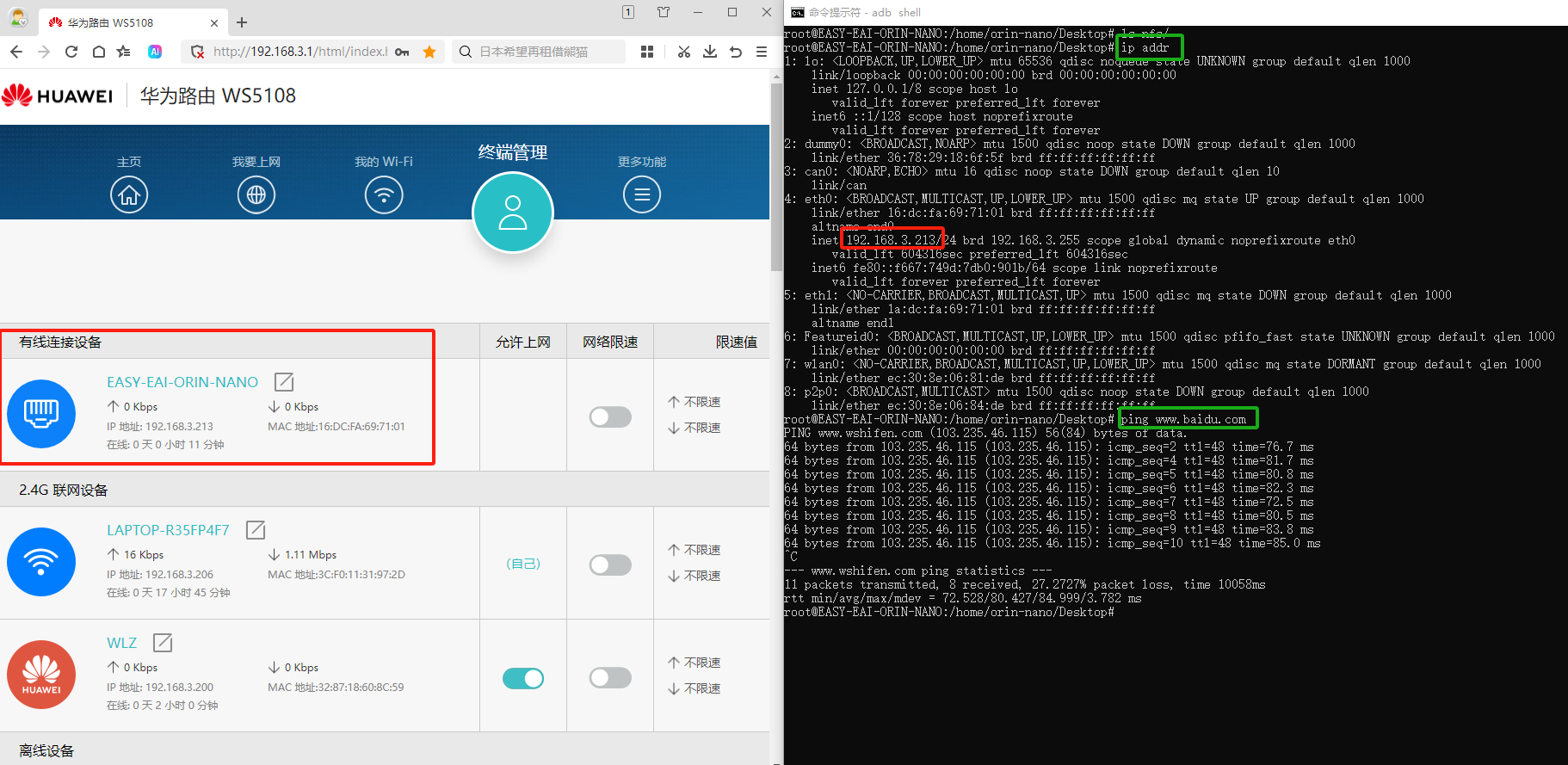Open the AI assistant icon in toolbar
This screenshot has width=1568, height=765.
pos(155,52)
